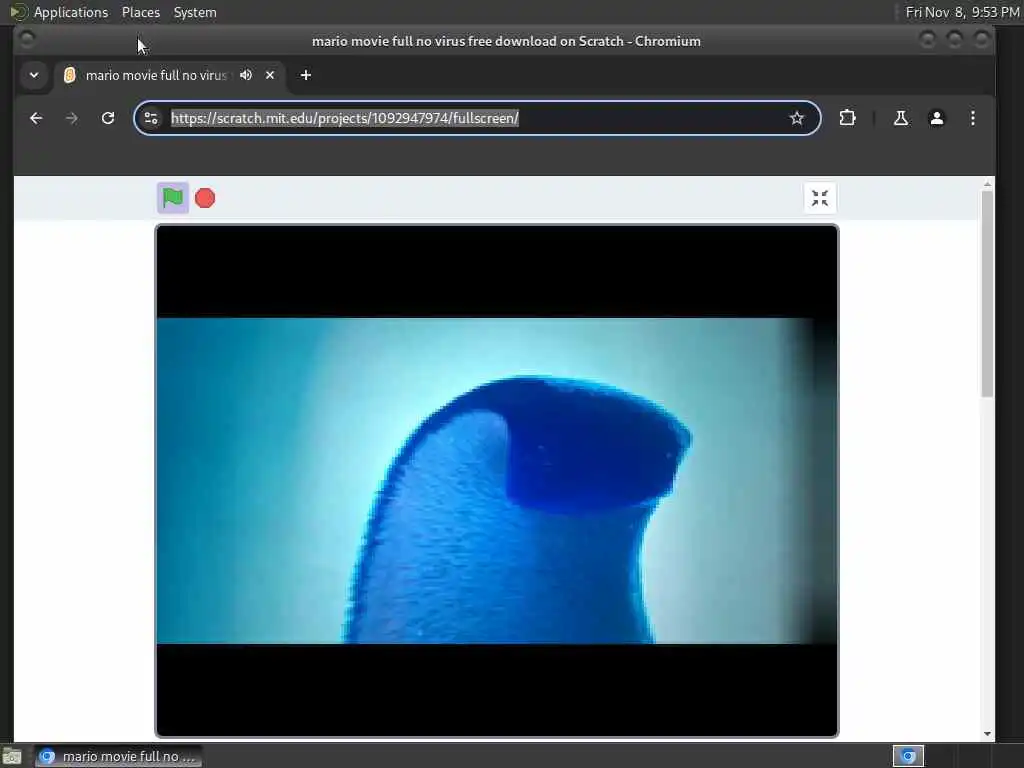Exit fullscreen mode with the shrink icon

pyautogui.click(x=820, y=198)
